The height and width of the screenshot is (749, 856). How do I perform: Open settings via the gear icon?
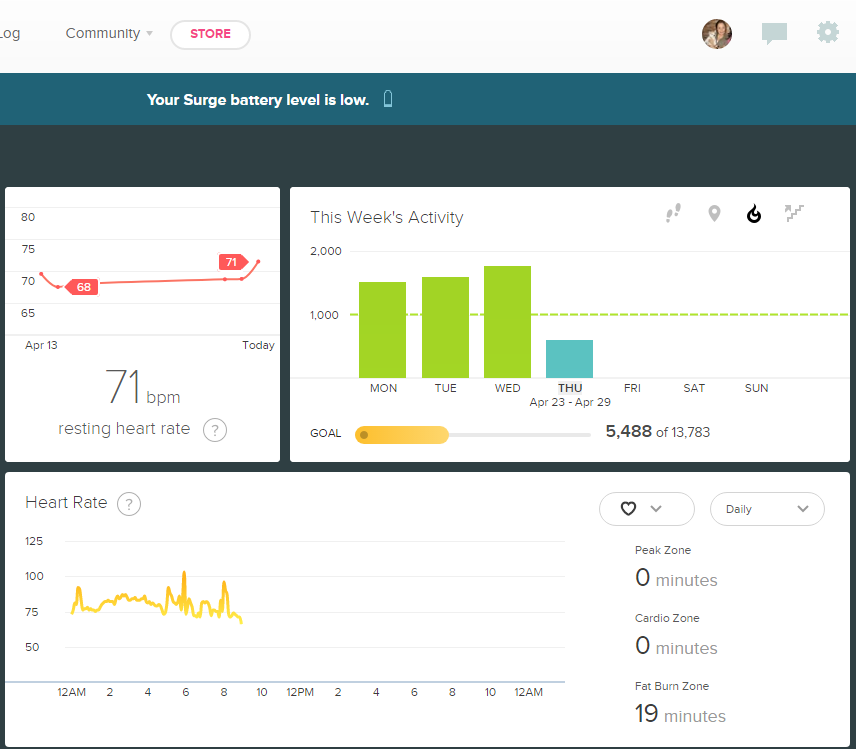[x=828, y=33]
